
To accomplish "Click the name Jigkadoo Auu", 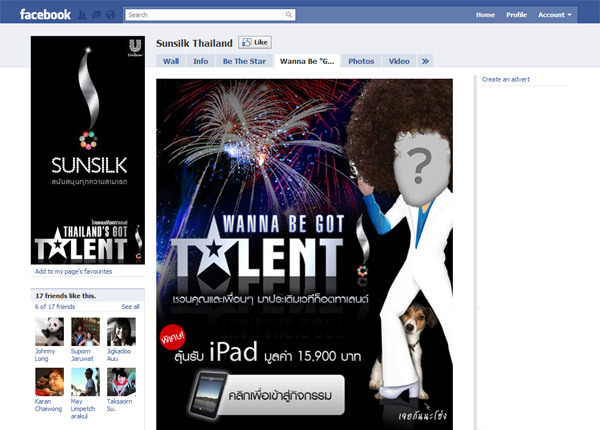I will [x=119, y=355].
